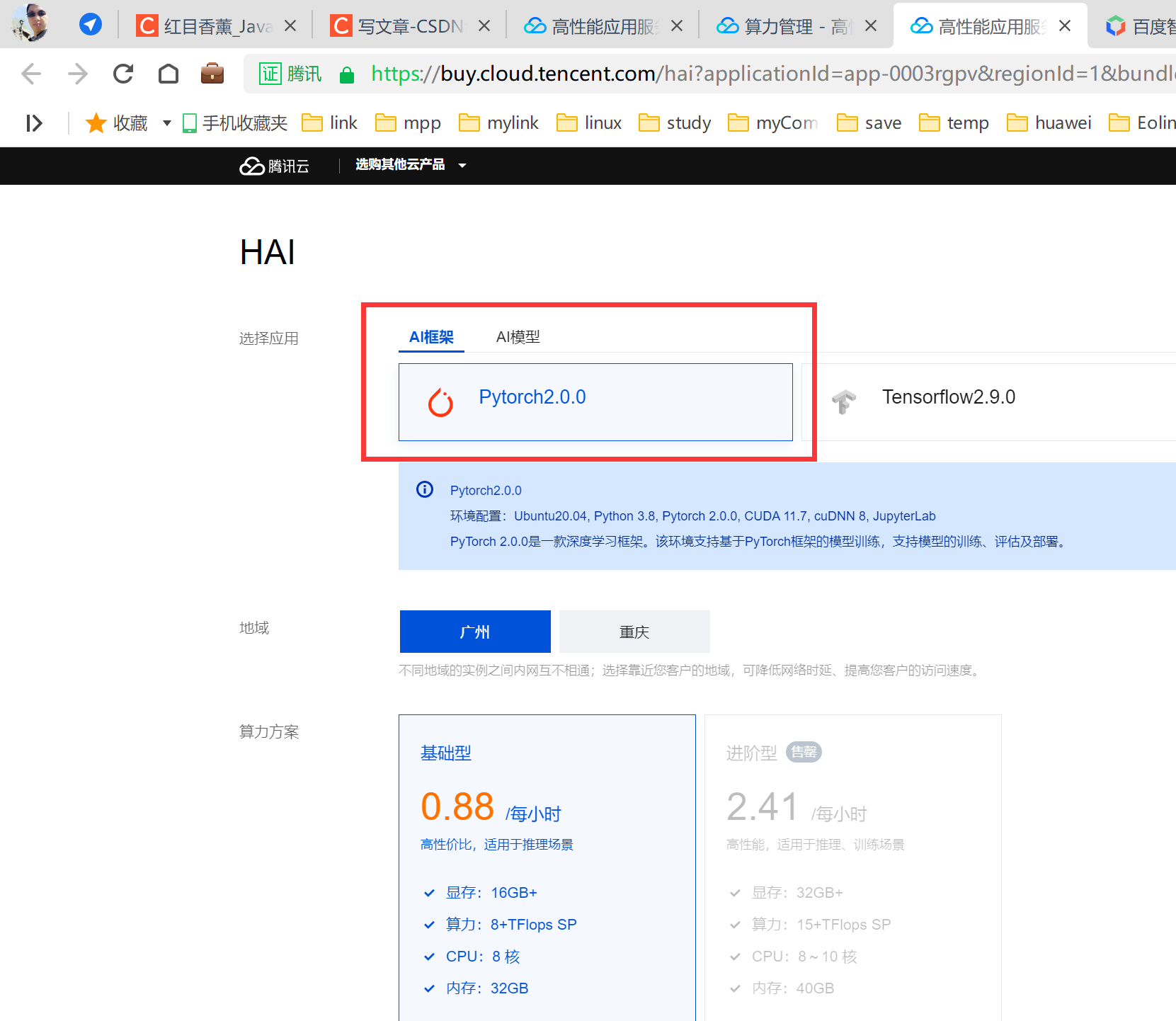Image resolution: width=1176 pixels, height=1021 pixels.
Task: Open the mylink bookmark folder
Action: (499, 123)
